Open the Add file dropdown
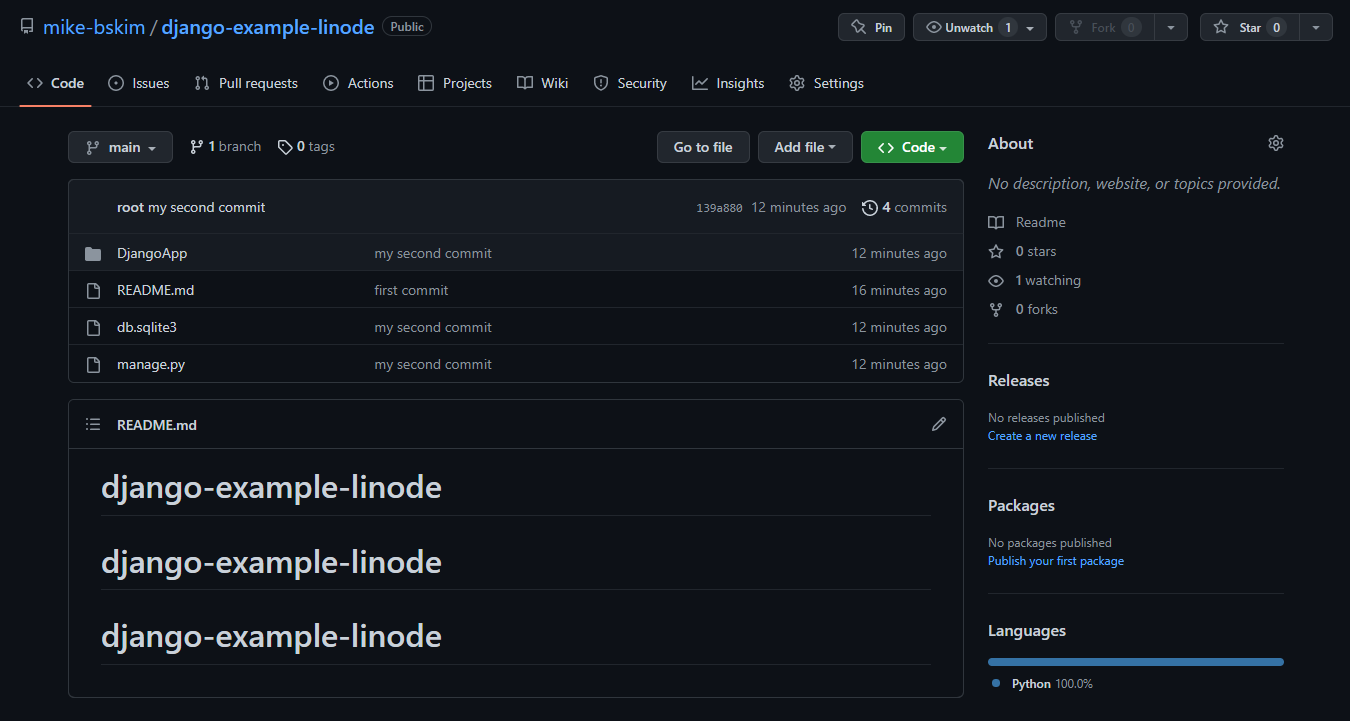The height and width of the screenshot is (721, 1350). pos(805,147)
